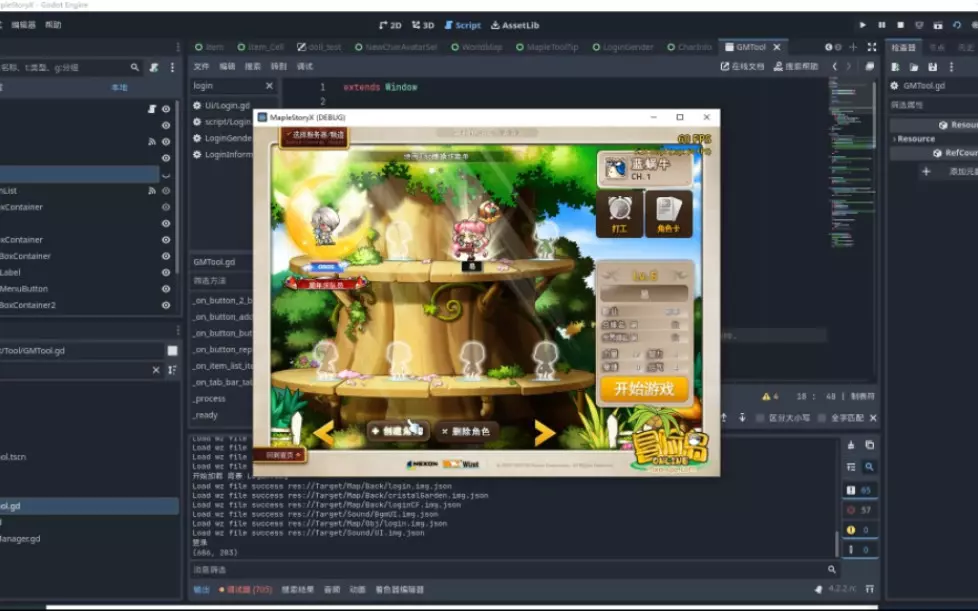Click the 打工 alarm clock icon
Viewport: 978px width, 611px height.
point(619,214)
